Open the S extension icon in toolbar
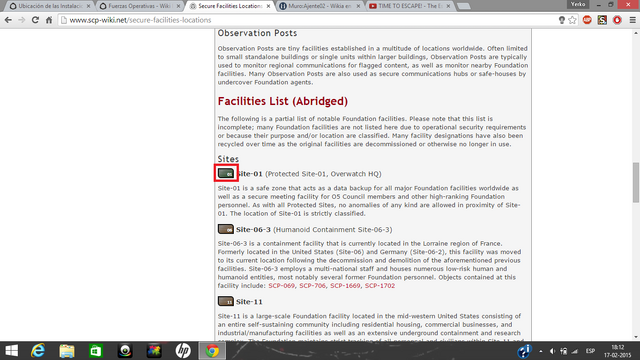This screenshot has height=360, width=640. pos(602,20)
